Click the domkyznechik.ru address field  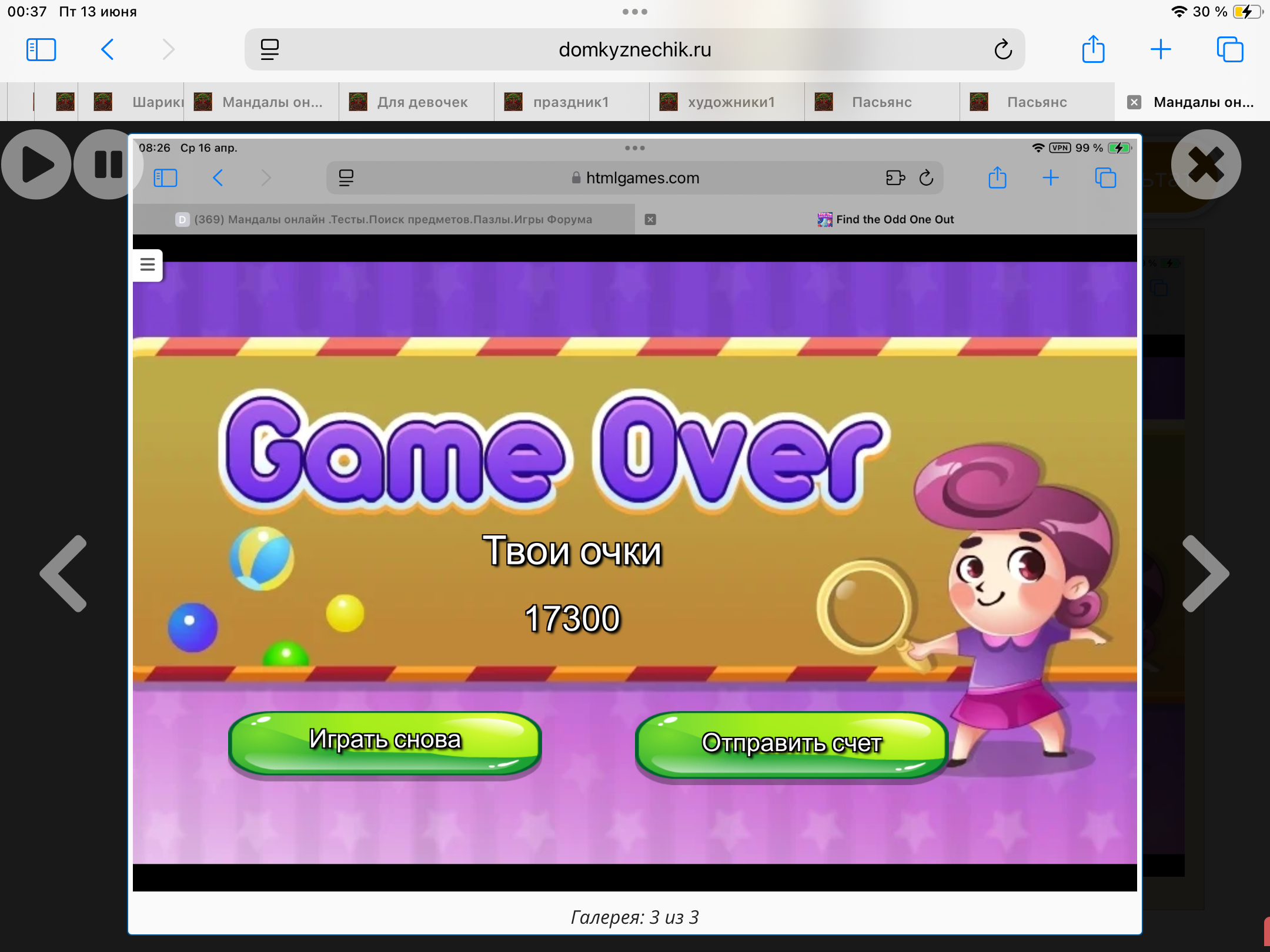634,49
